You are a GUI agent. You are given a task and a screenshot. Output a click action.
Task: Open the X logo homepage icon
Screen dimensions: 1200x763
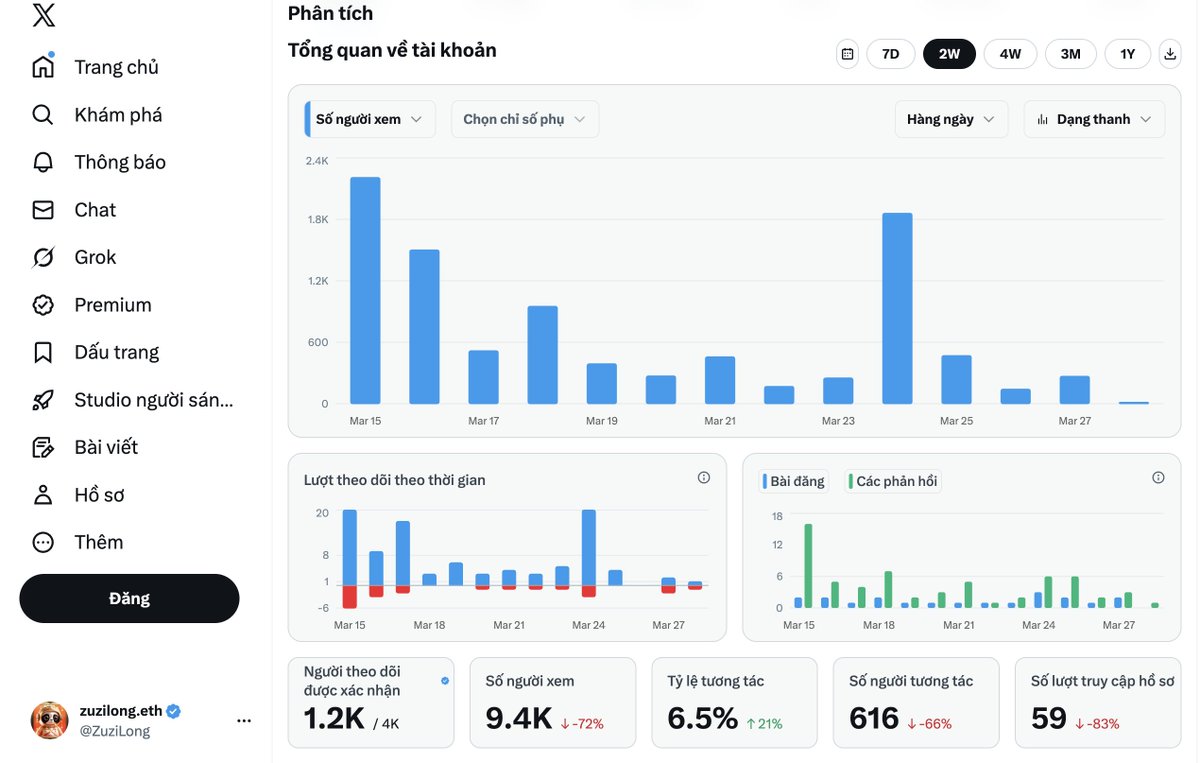tap(43, 16)
